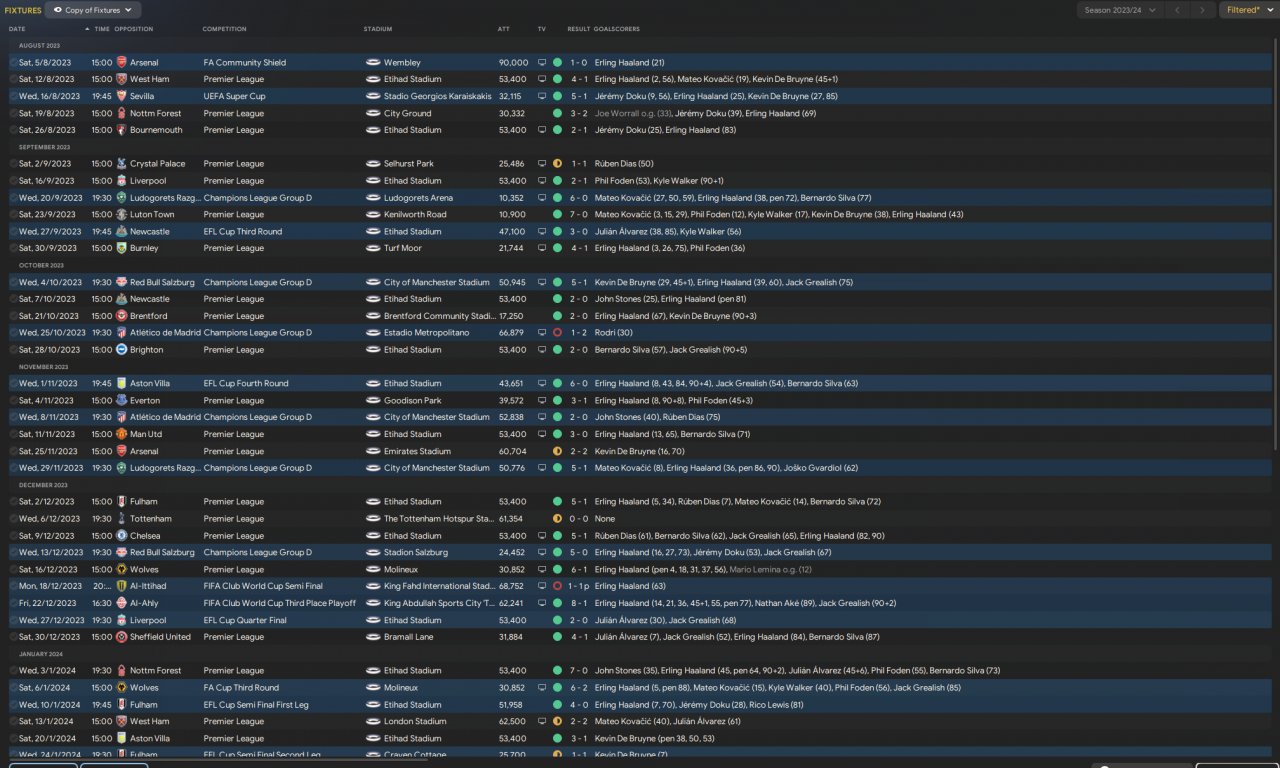The image size is (1280, 768).
Task: Click the Al-Ahly club badge
Action: (121, 603)
